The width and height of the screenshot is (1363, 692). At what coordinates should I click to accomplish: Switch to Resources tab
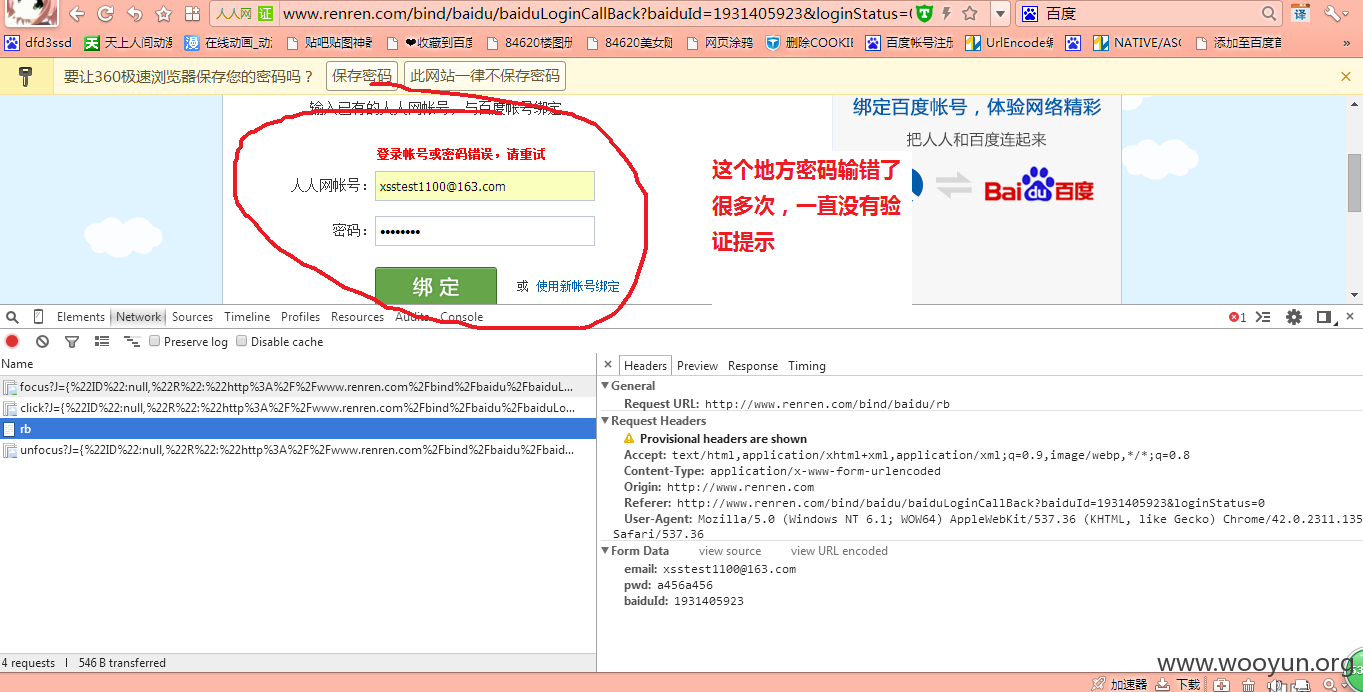click(x=357, y=317)
